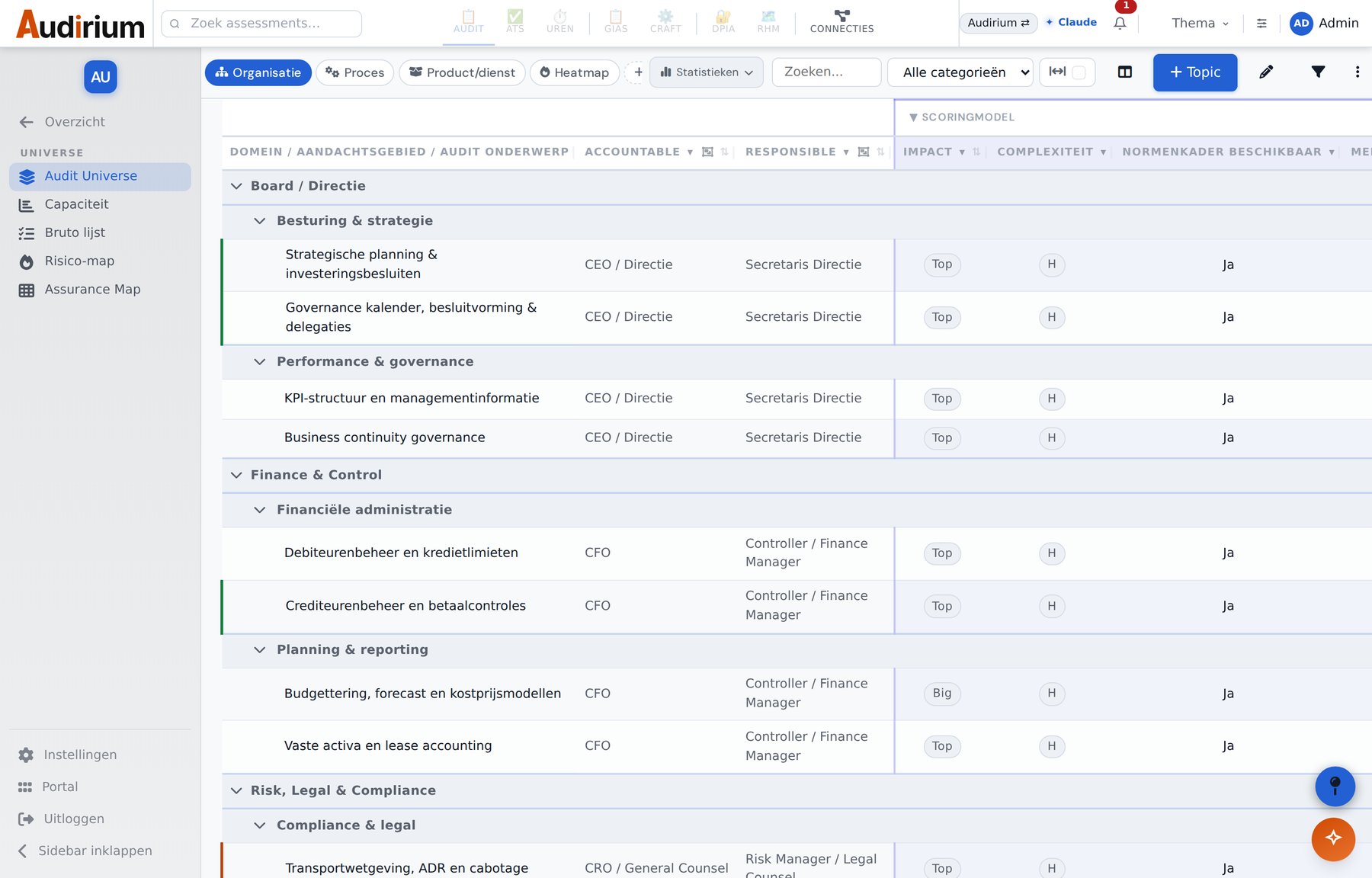Switch to the Product/dienst view
1372x878 pixels.
point(463,72)
